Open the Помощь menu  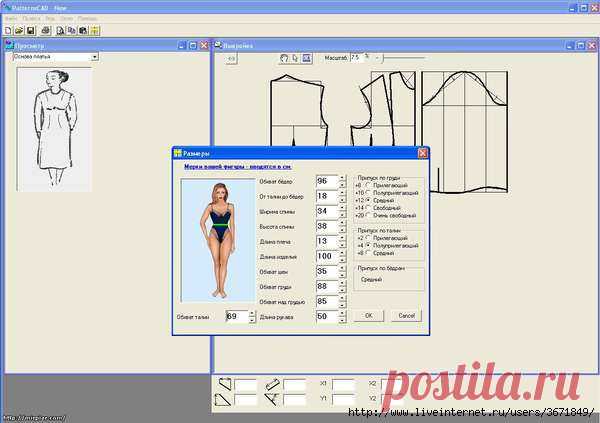87,18
